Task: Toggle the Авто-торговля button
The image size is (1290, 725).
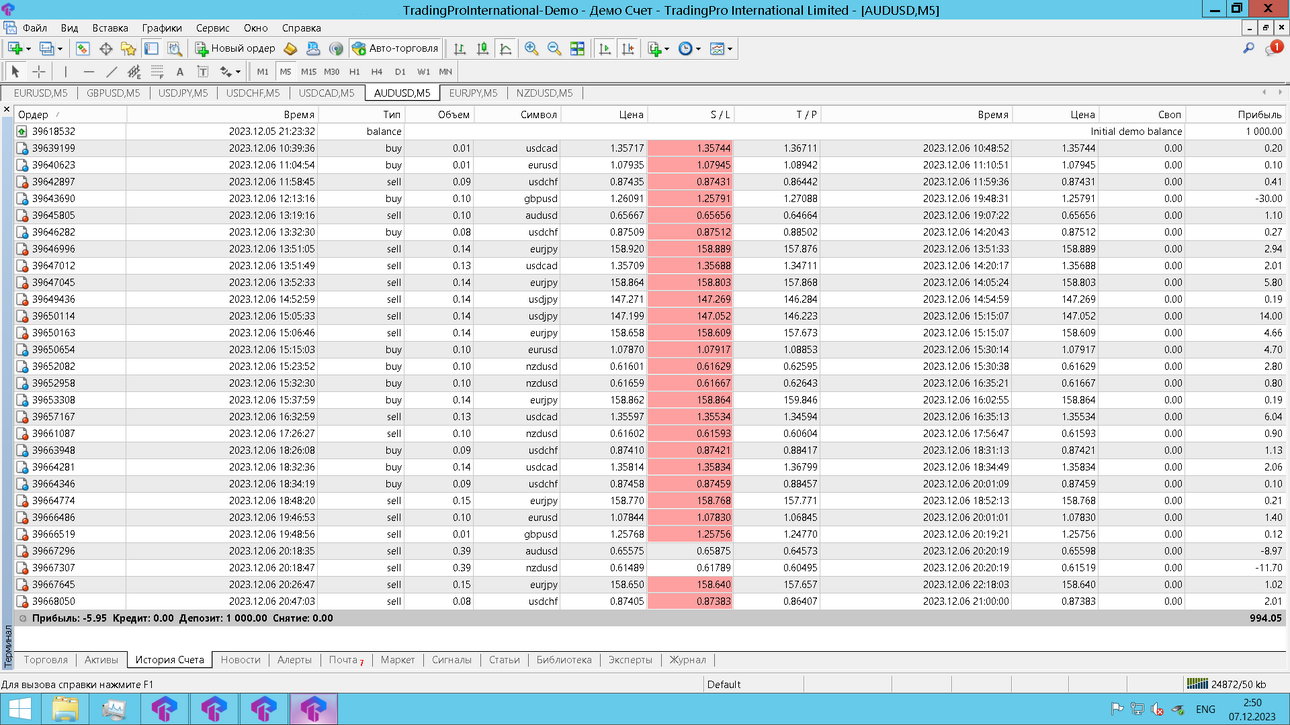Action: 395,48
